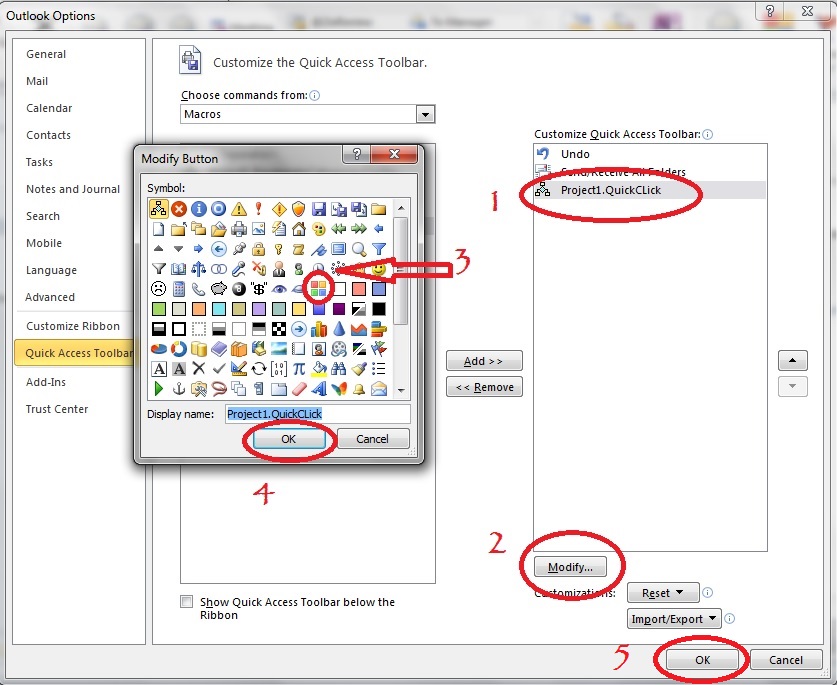
Task: Select the pi symbol
Action: [299, 367]
